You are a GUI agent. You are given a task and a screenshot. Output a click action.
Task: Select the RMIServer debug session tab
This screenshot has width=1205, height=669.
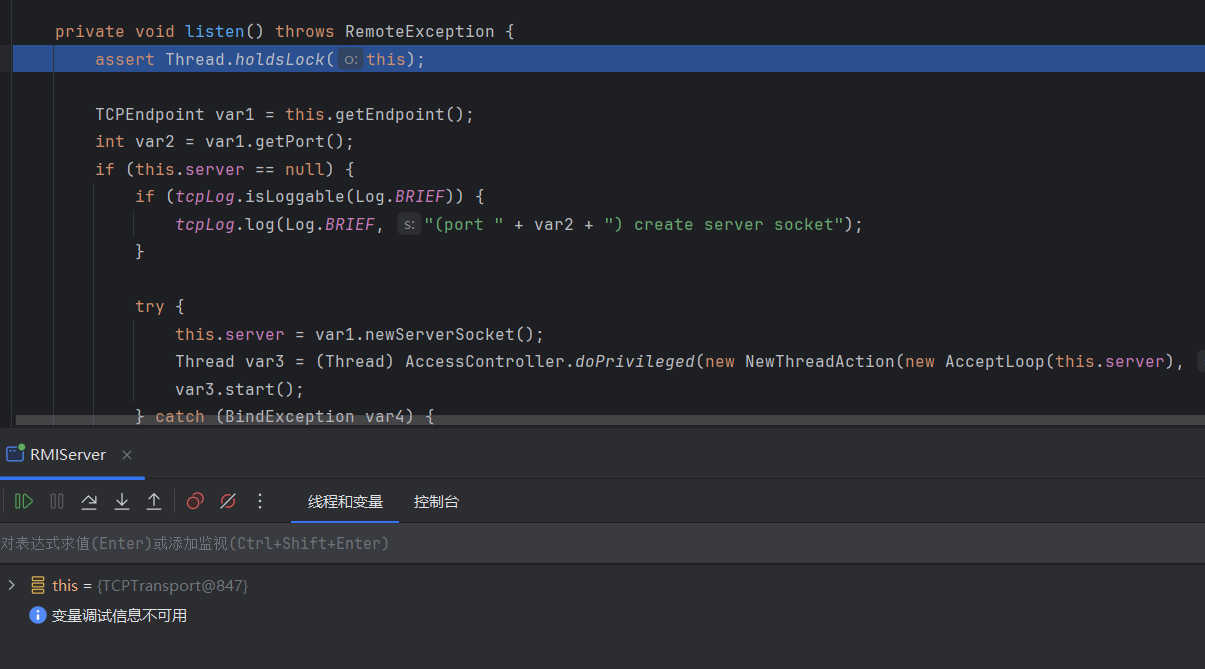click(68, 455)
